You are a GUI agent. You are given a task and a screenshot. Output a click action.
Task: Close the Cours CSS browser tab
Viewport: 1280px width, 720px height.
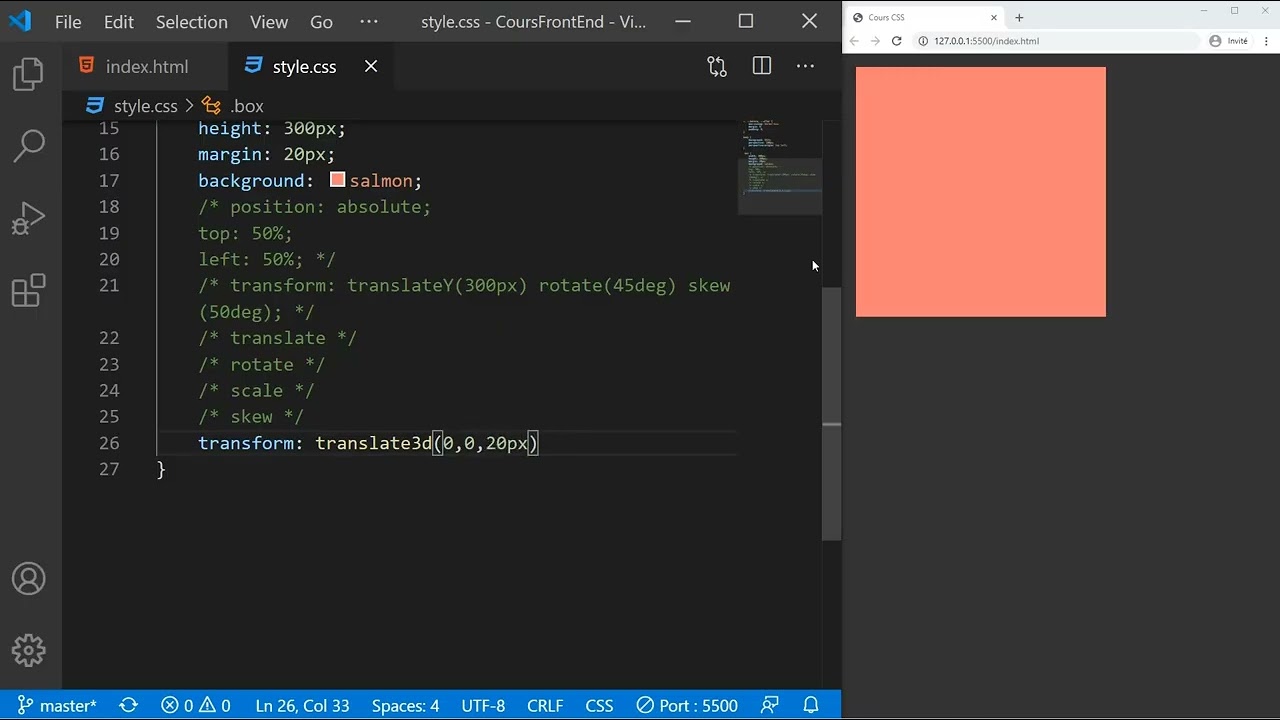point(994,17)
